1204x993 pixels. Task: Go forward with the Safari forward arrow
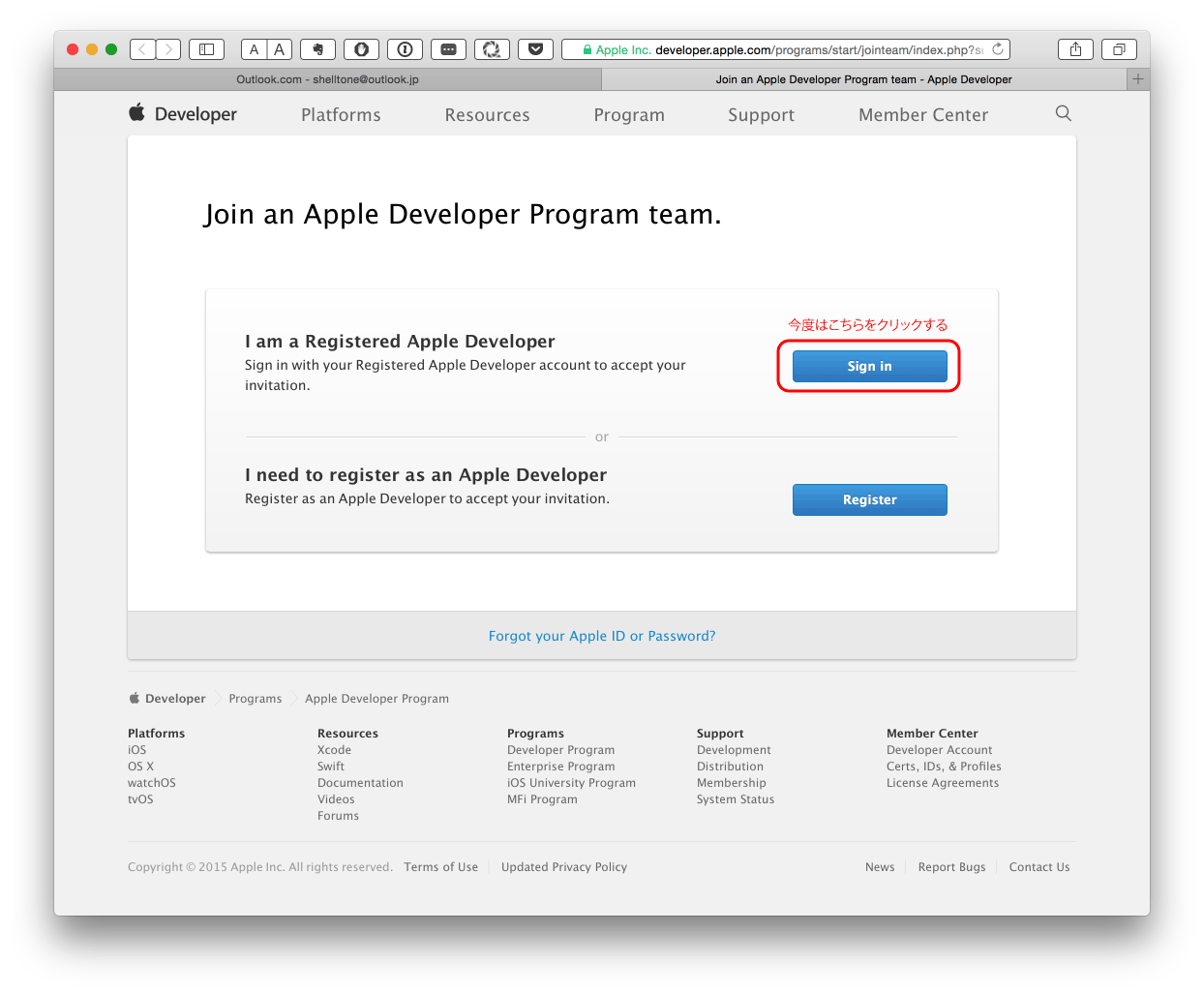(x=168, y=49)
